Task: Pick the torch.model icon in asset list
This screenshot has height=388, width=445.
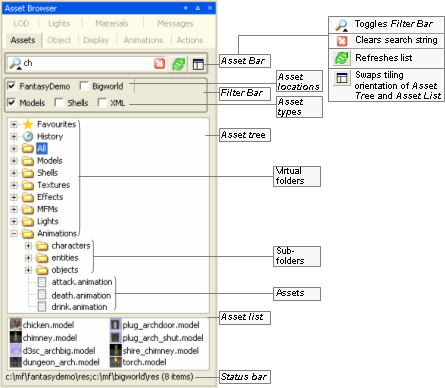Action: click(x=115, y=362)
